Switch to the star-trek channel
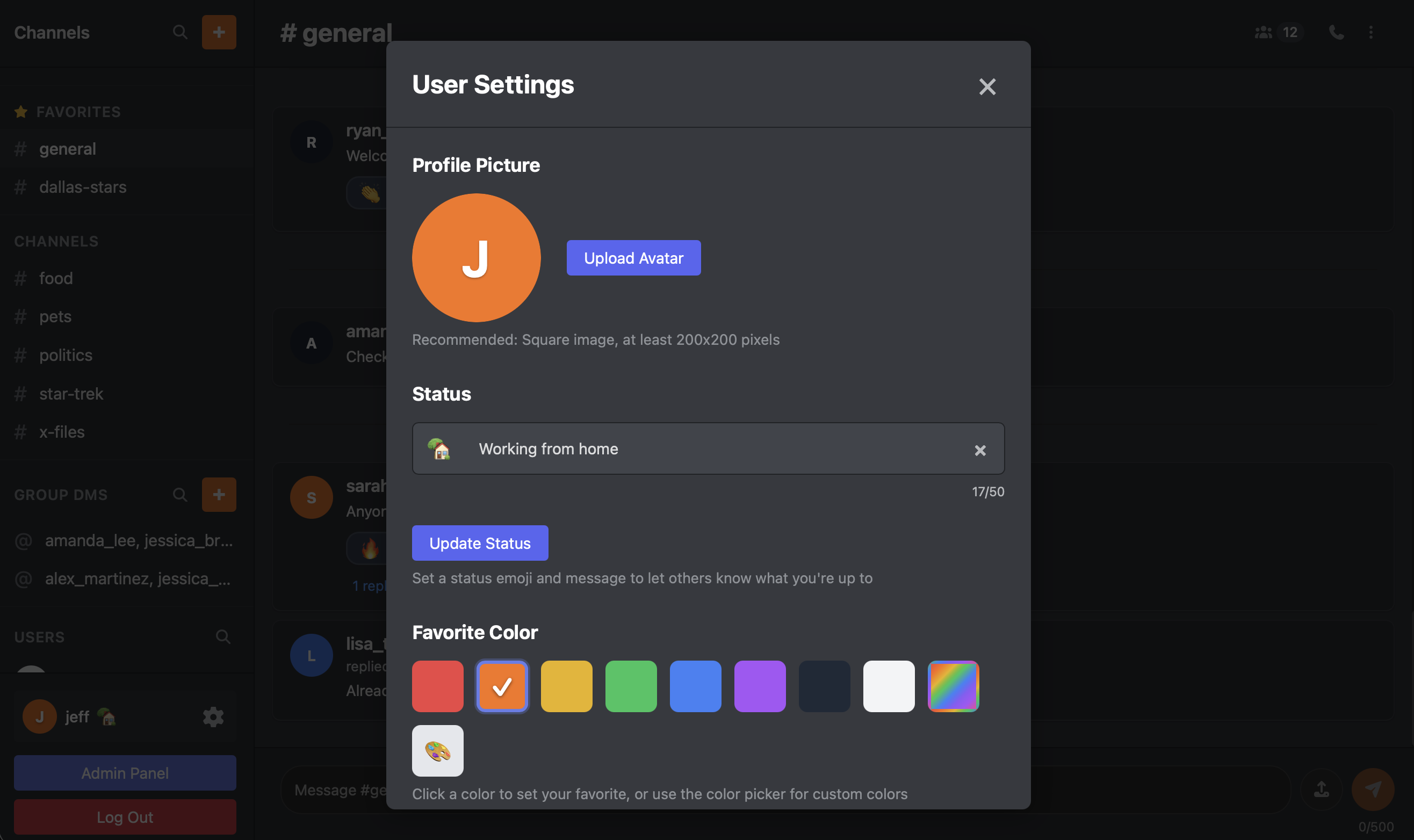 point(127,393)
